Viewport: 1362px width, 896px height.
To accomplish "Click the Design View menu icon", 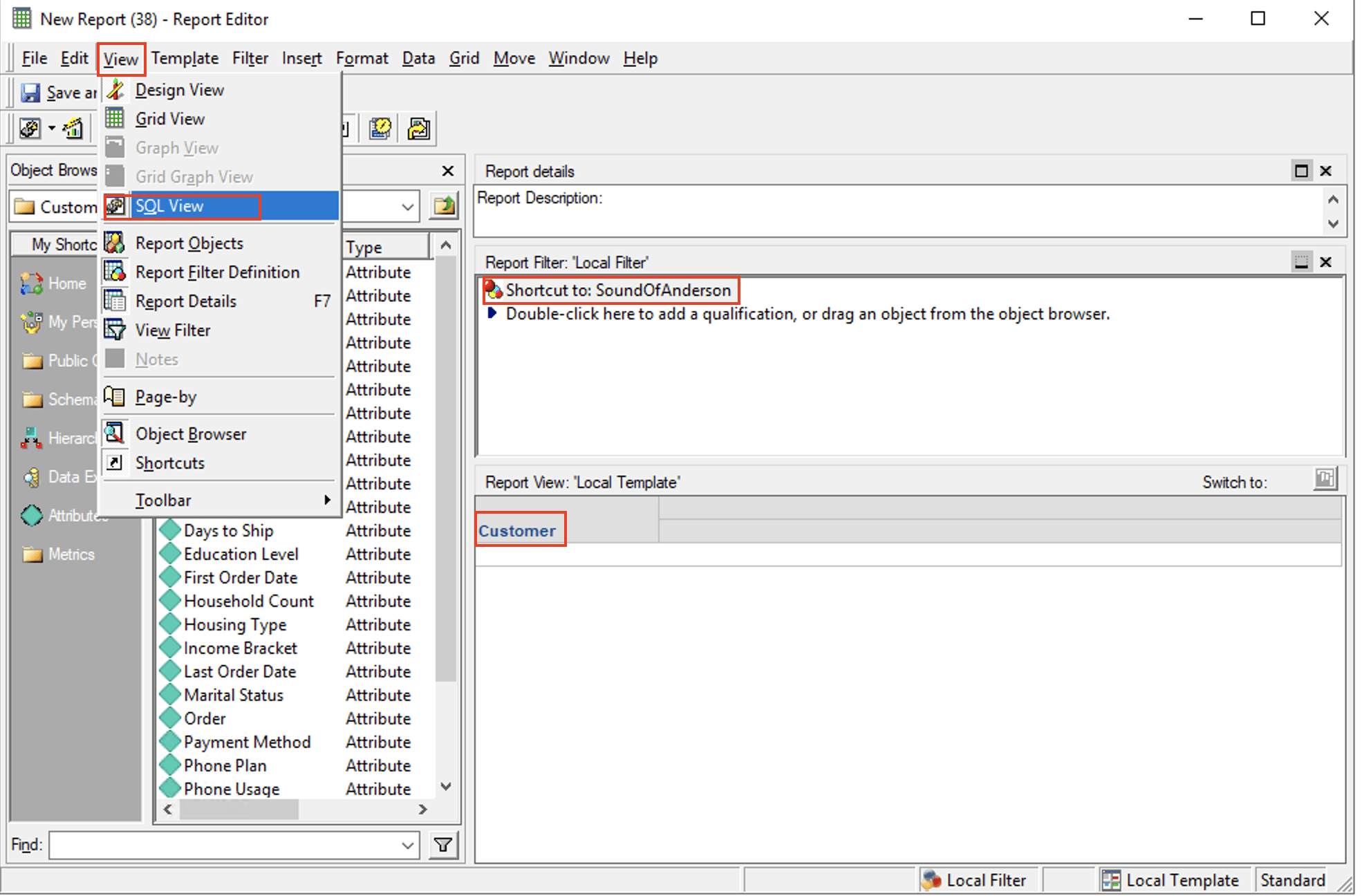I will click(115, 89).
